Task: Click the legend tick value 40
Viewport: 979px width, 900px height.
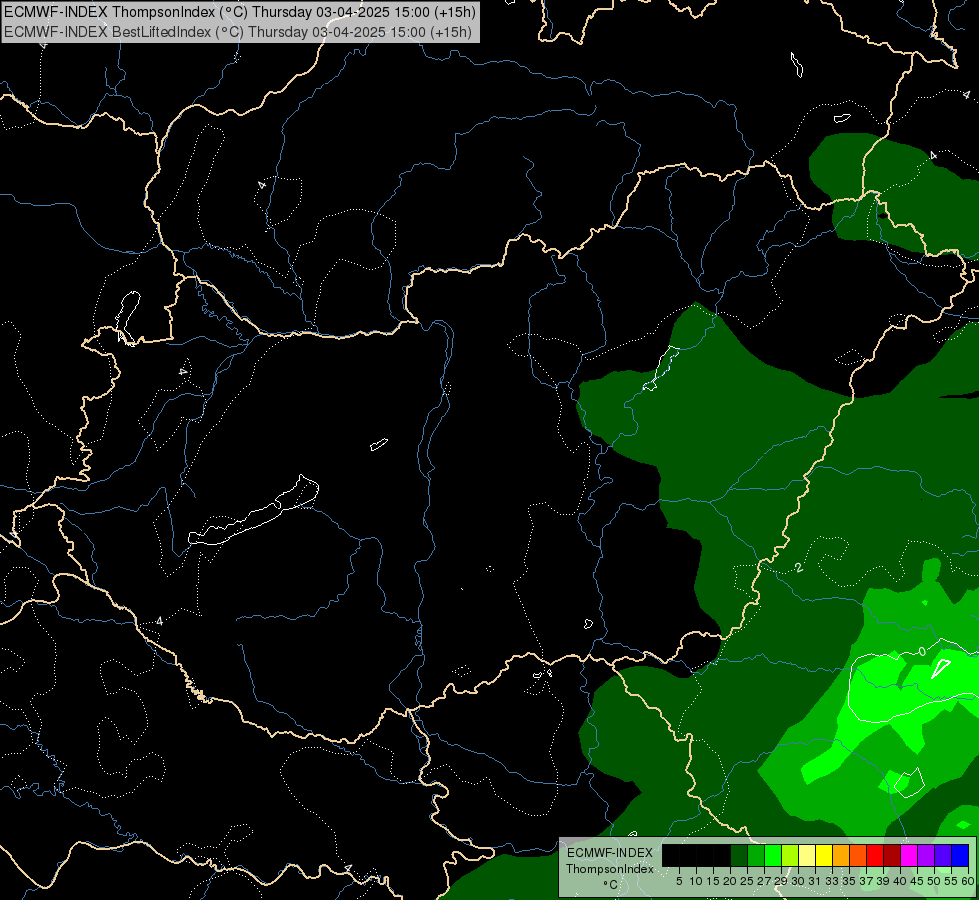Action: pos(900,881)
